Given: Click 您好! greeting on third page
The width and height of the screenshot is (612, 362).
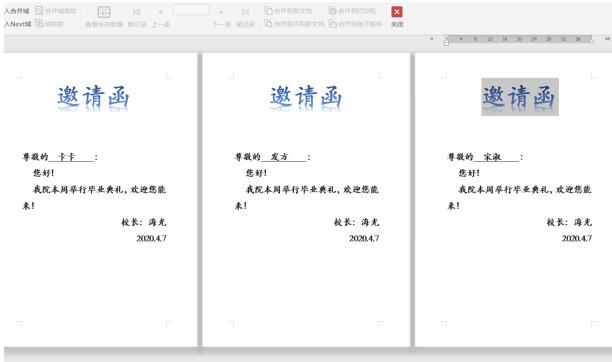Looking at the screenshot, I should (469, 173).
